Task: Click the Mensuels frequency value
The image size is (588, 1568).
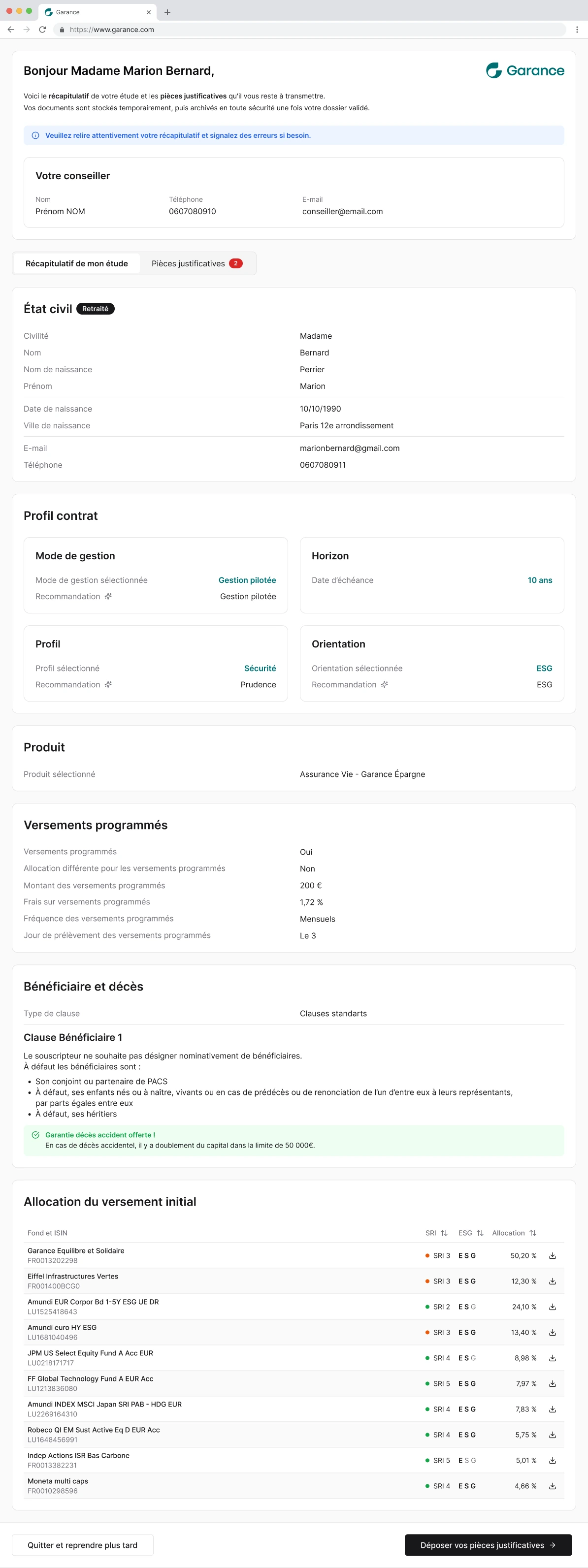Action: [317, 919]
